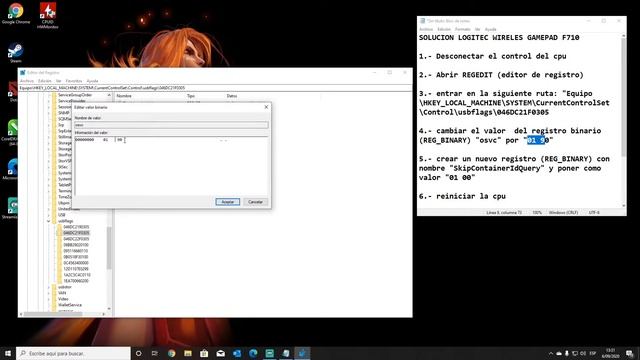The height and width of the screenshot is (360, 640).
Task: Click Aceptar in the binary value dialog
Action: coord(227,202)
